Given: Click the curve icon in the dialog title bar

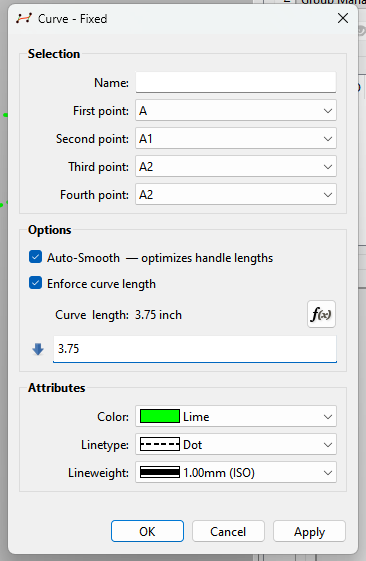Looking at the screenshot, I should point(24,18).
